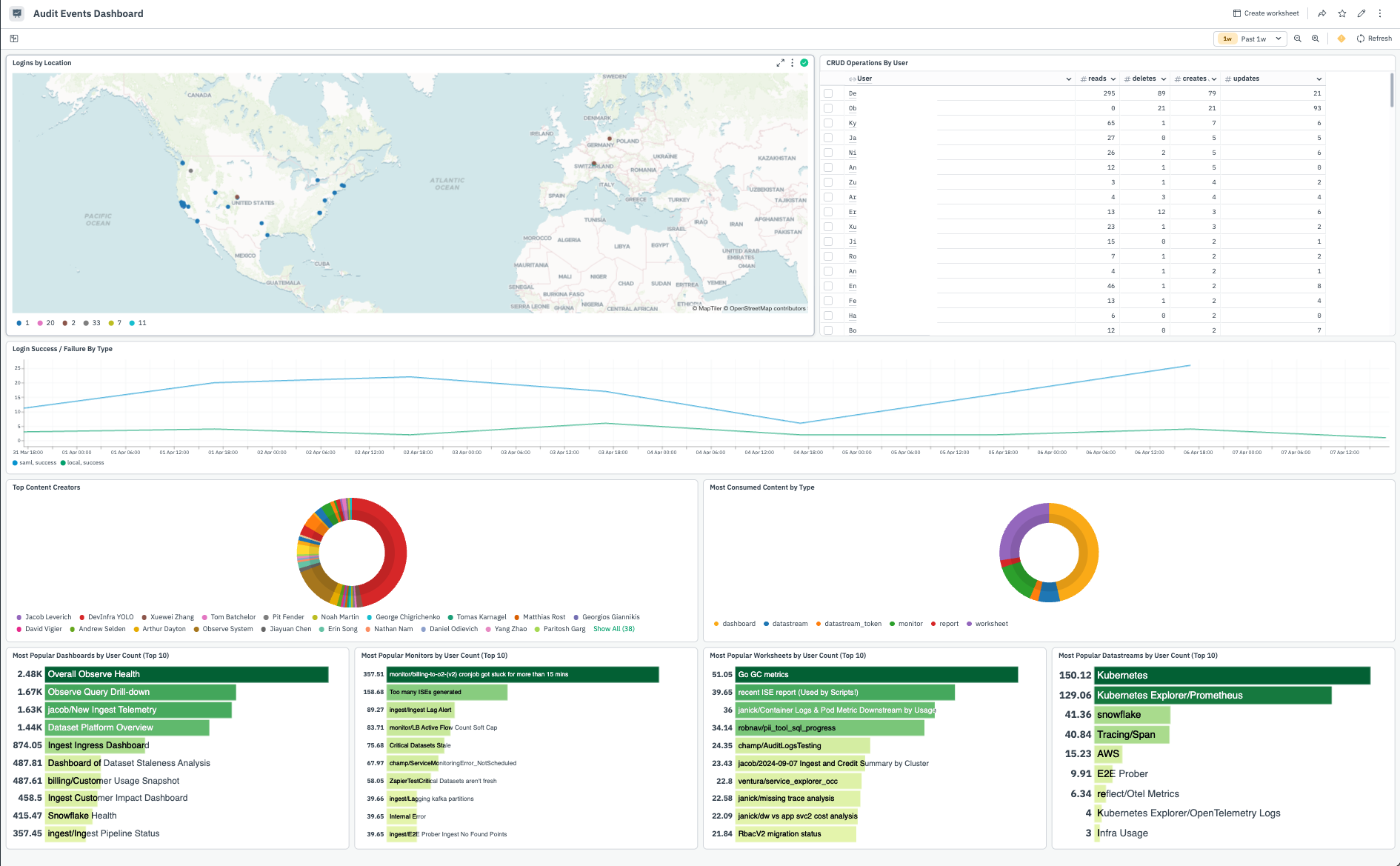The image size is (1400, 866).
Task: Select the checkbox for row Zu
Action: tap(828, 182)
